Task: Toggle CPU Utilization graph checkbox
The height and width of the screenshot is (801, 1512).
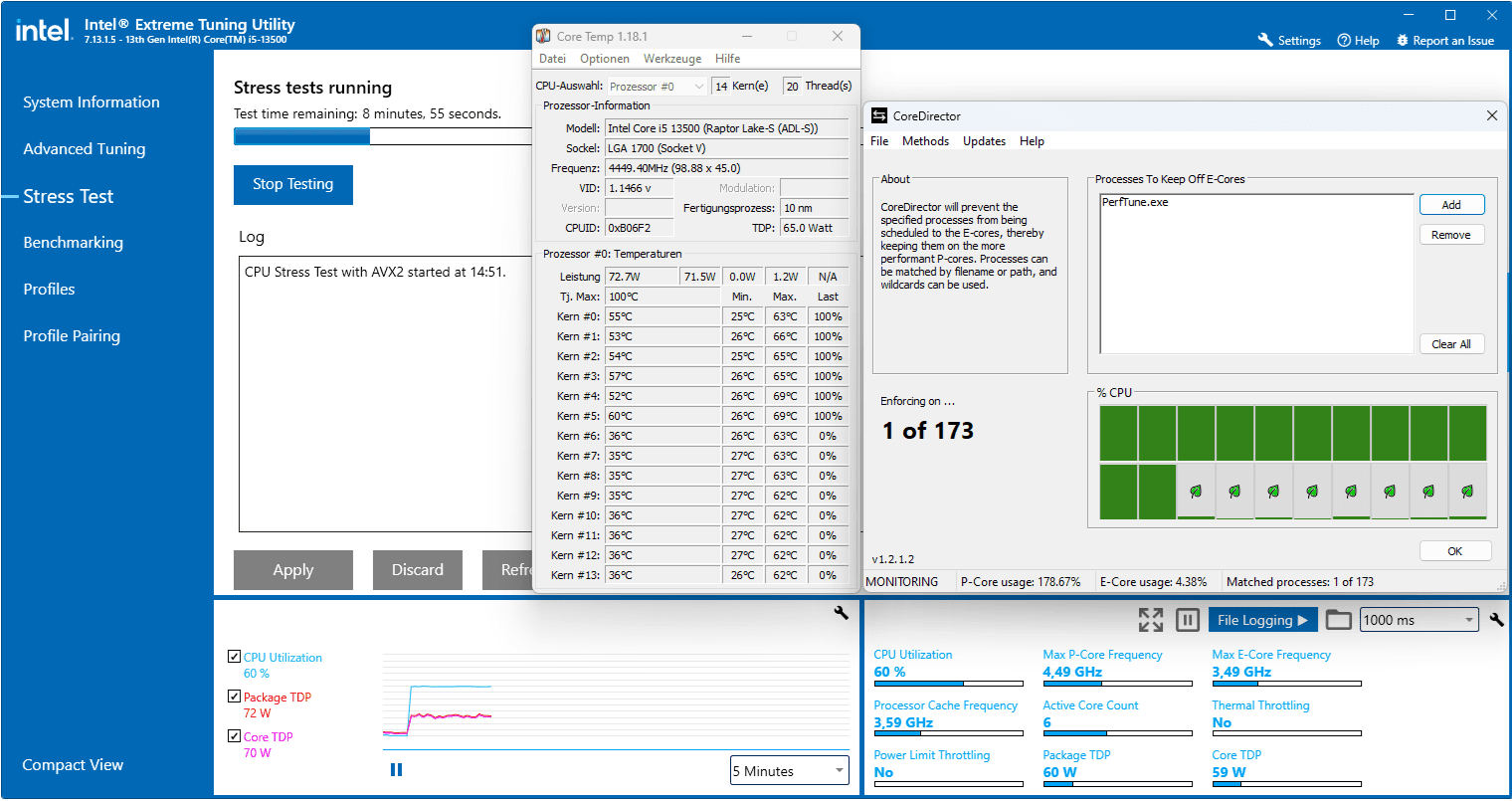Action: (x=234, y=656)
